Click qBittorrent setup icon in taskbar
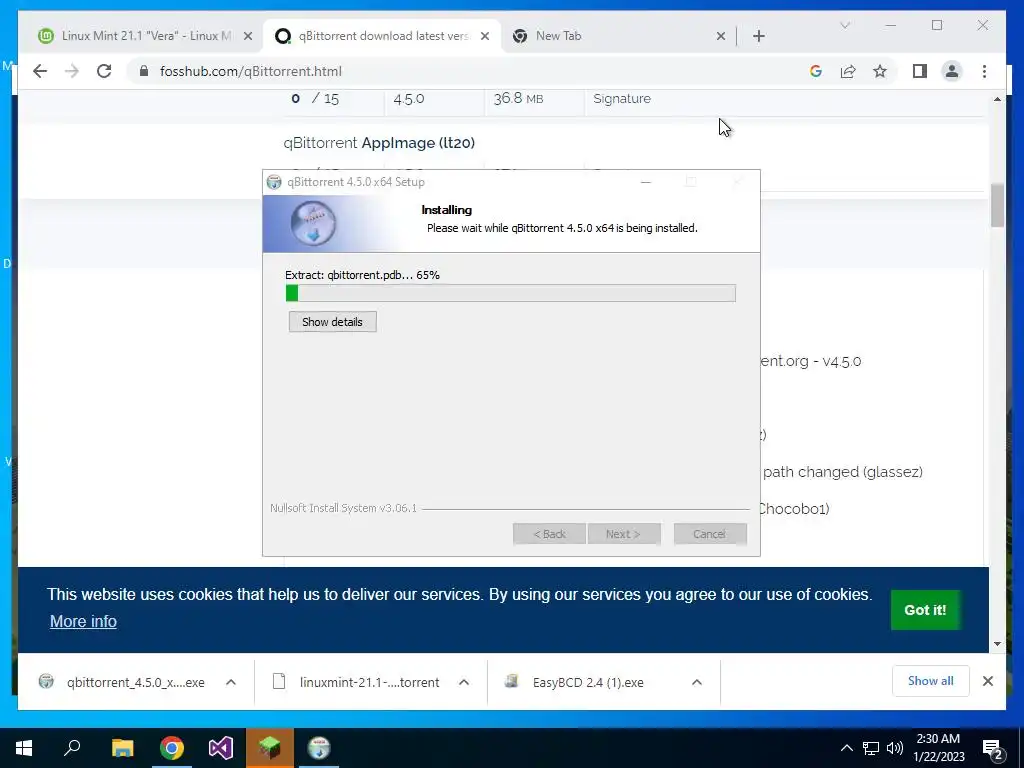The height and width of the screenshot is (768, 1024). [319, 748]
